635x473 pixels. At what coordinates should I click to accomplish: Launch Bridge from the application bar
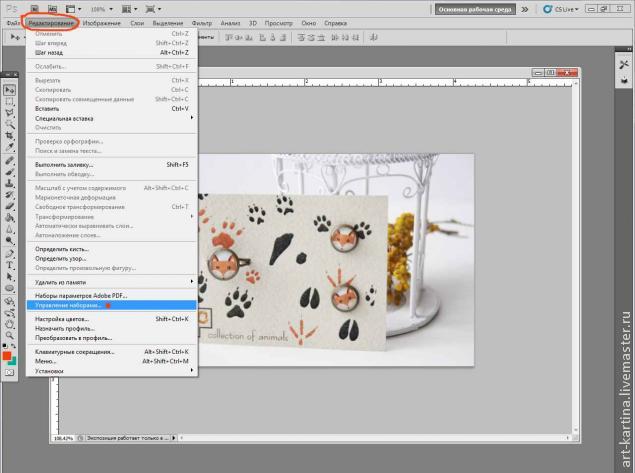pos(35,9)
